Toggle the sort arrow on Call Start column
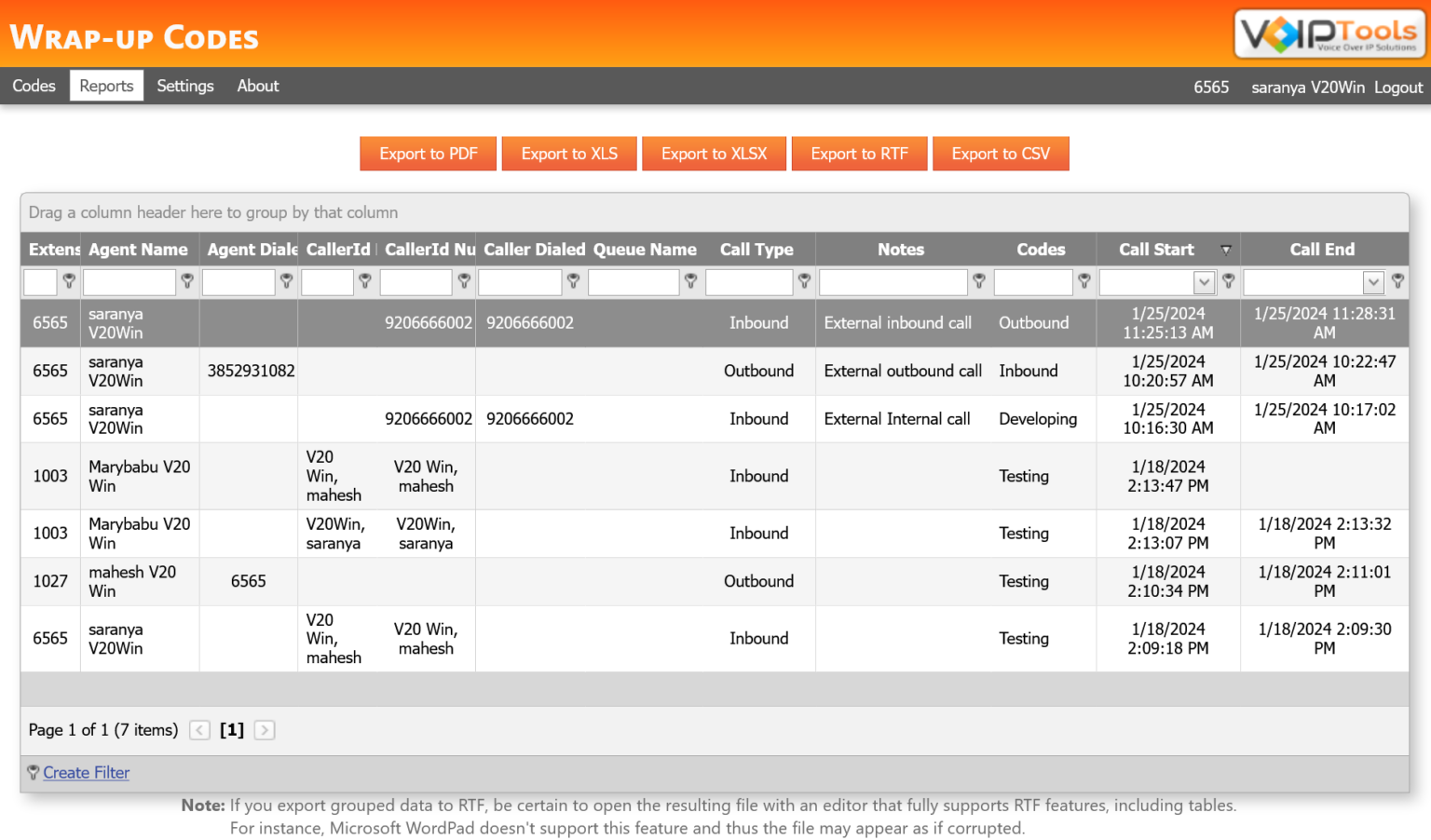The image size is (1431, 840). pos(1227,250)
